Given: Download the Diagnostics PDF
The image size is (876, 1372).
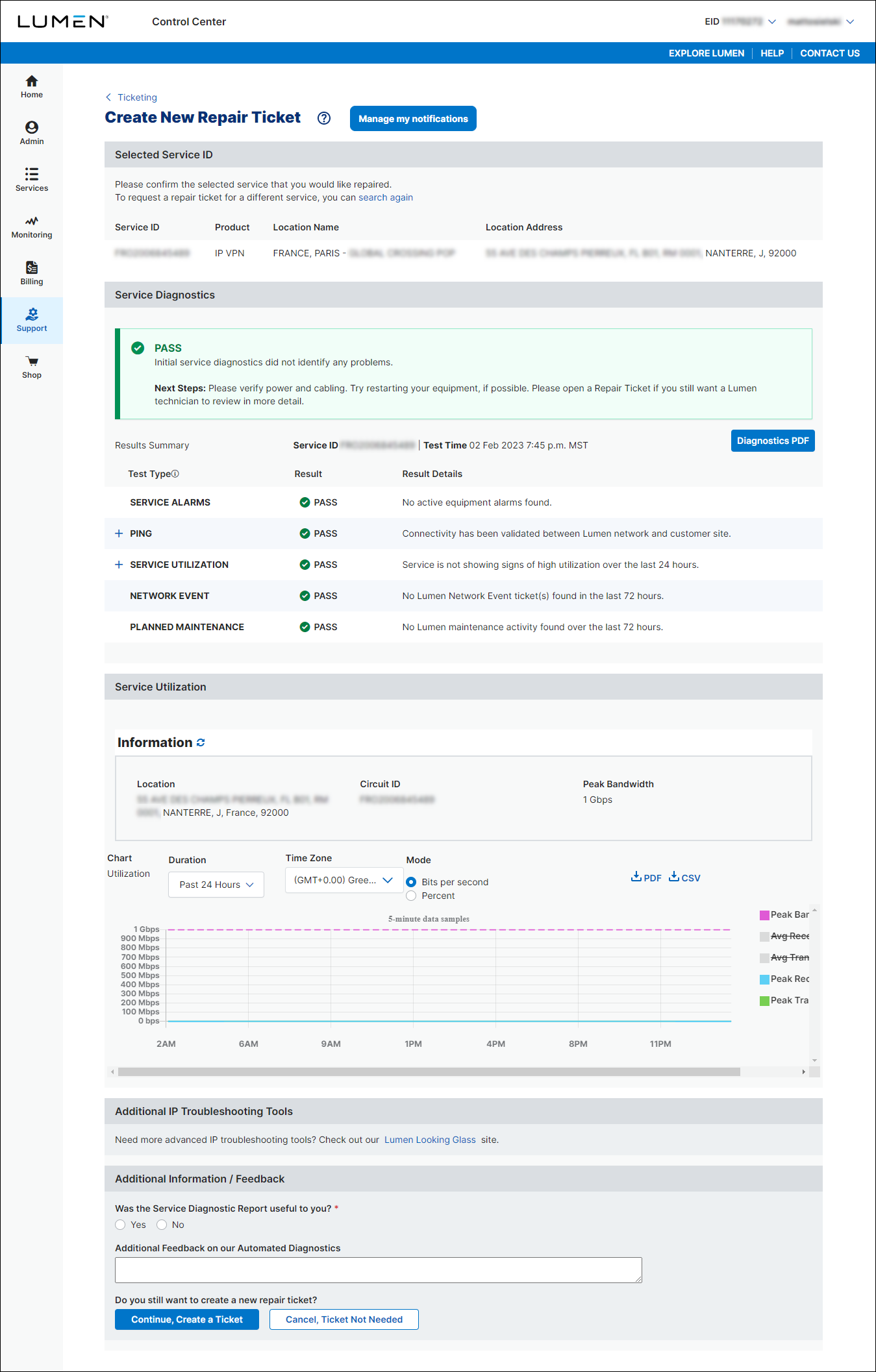Looking at the screenshot, I should point(773,441).
